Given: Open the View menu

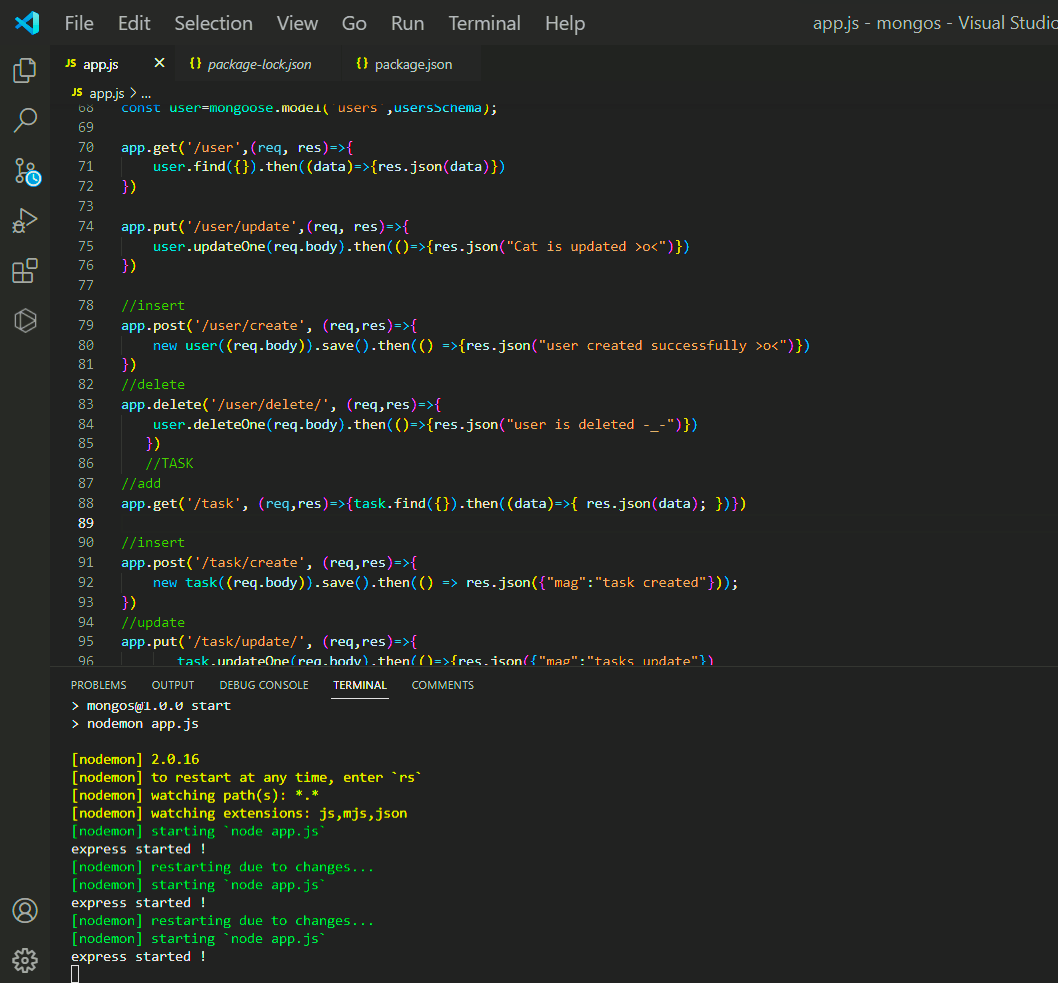Looking at the screenshot, I should click(297, 24).
